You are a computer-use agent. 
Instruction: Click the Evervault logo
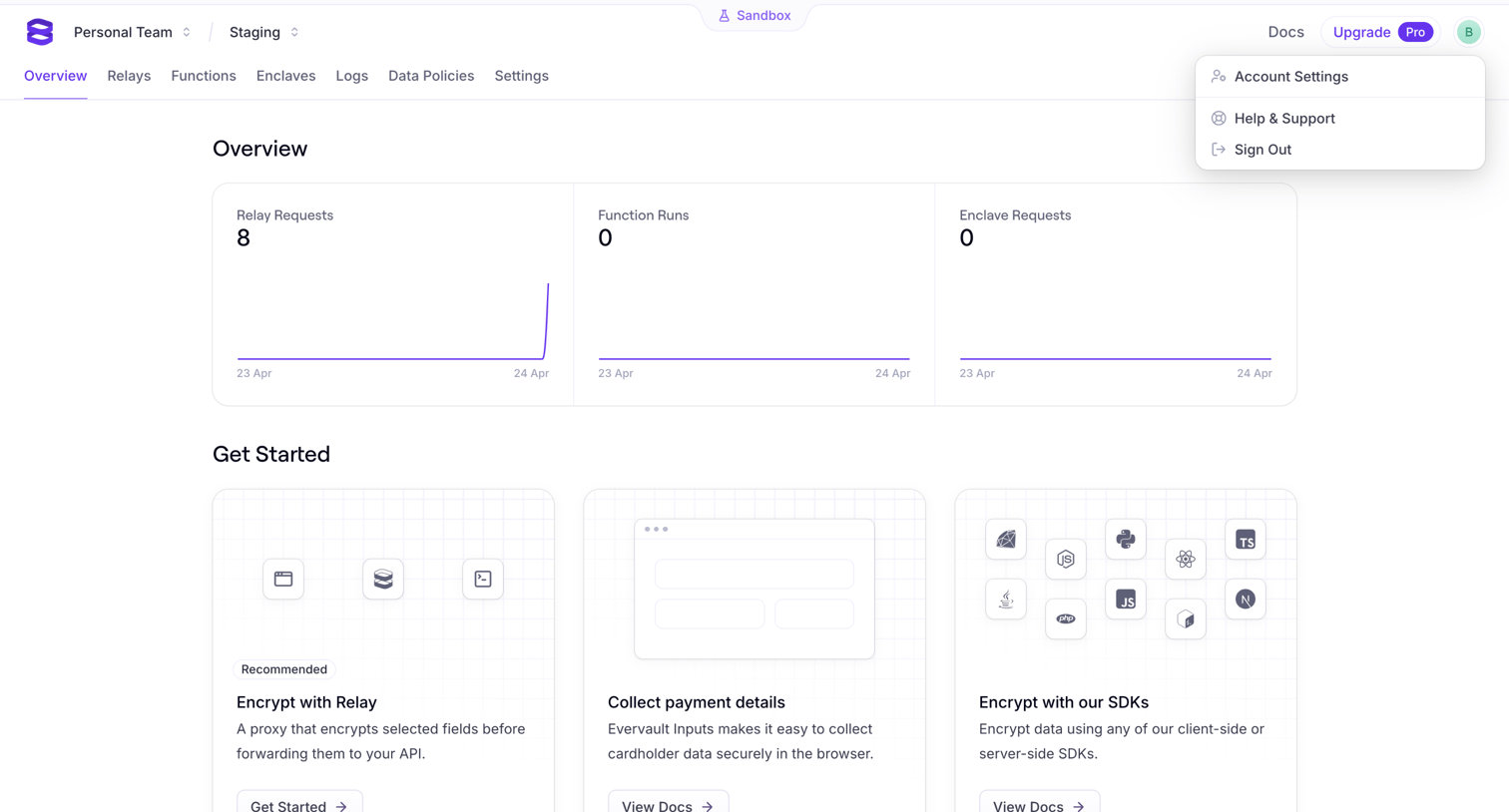[x=40, y=32]
